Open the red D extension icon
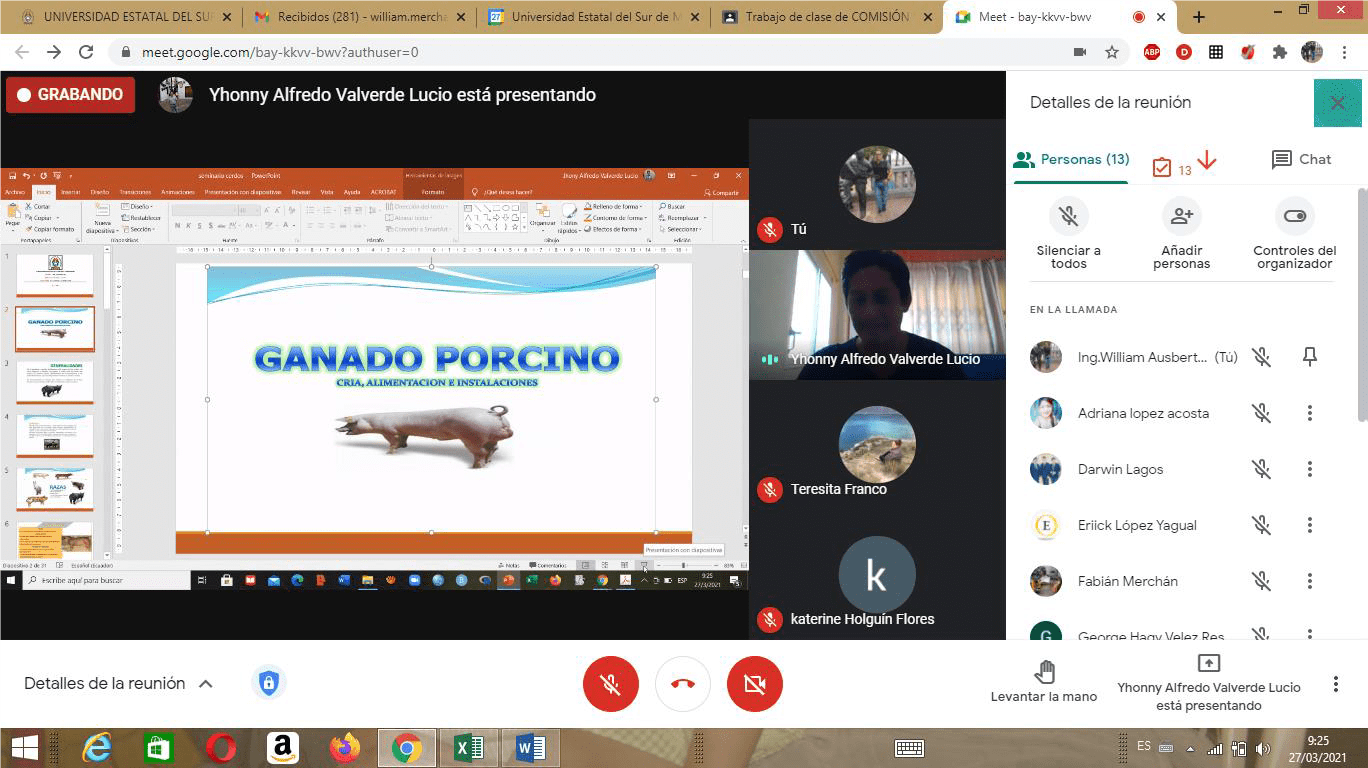 pyautogui.click(x=1184, y=52)
